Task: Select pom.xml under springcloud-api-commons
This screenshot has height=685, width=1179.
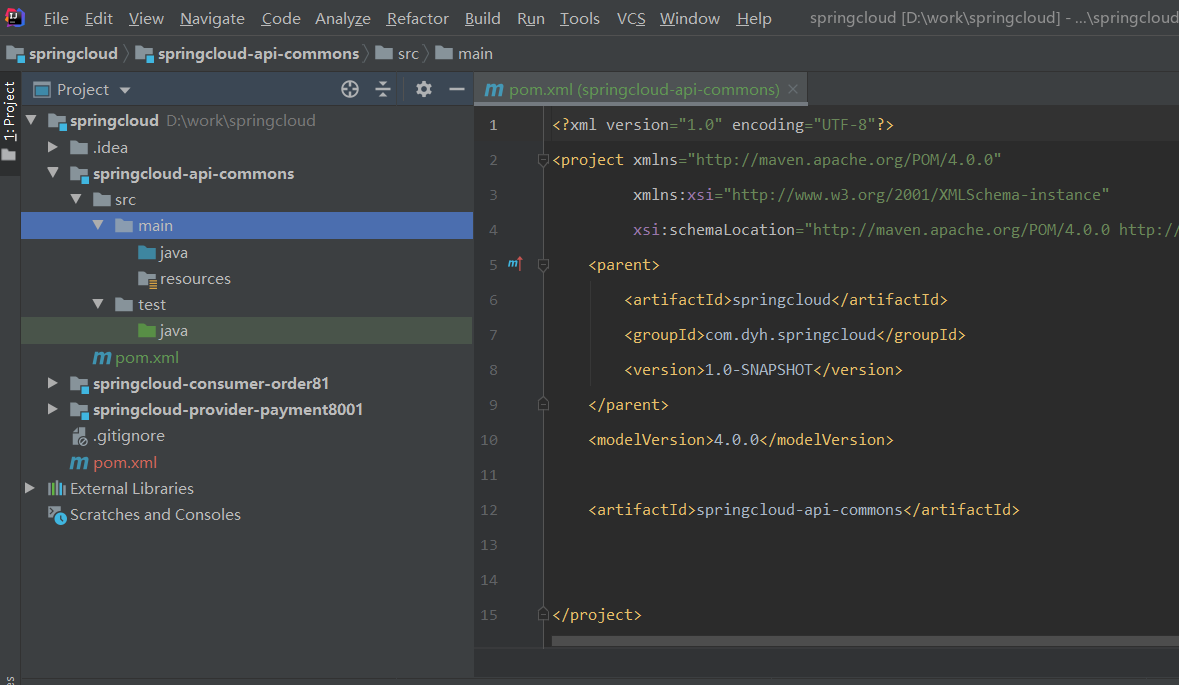Action: [147, 358]
